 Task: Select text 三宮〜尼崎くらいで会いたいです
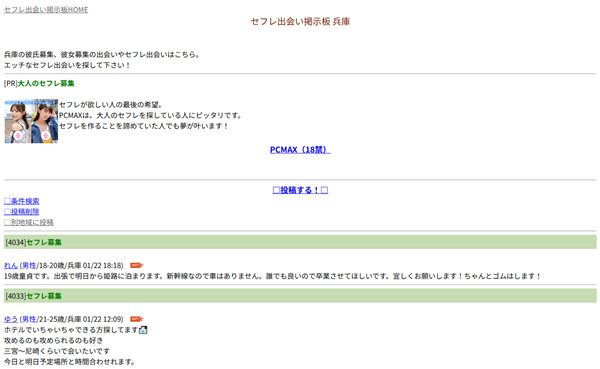point(57,351)
